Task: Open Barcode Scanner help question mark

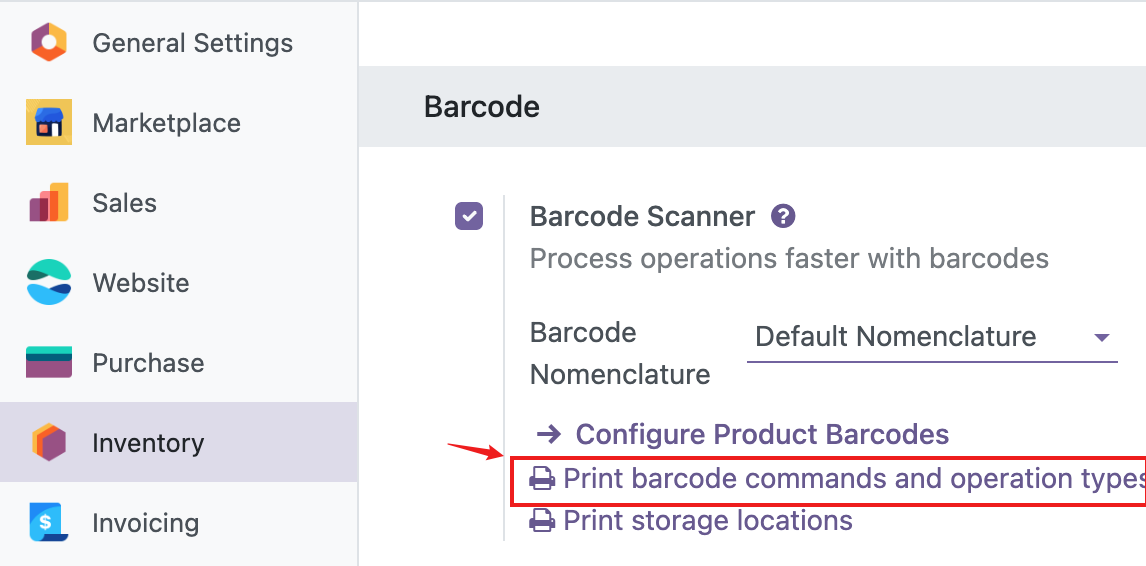Action: tap(783, 216)
